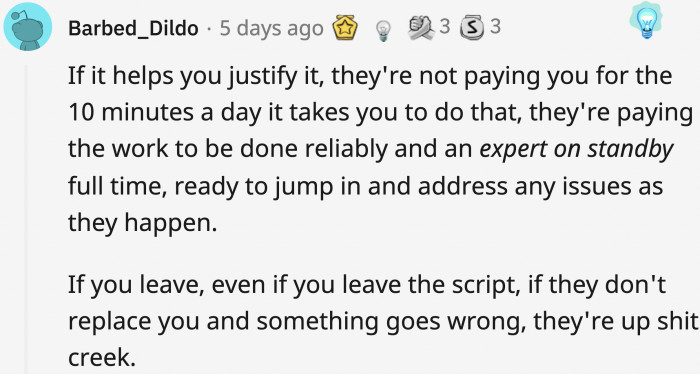The image size is (700, 374).
Task: Click the silver S award icon
Action: (472, 27)
